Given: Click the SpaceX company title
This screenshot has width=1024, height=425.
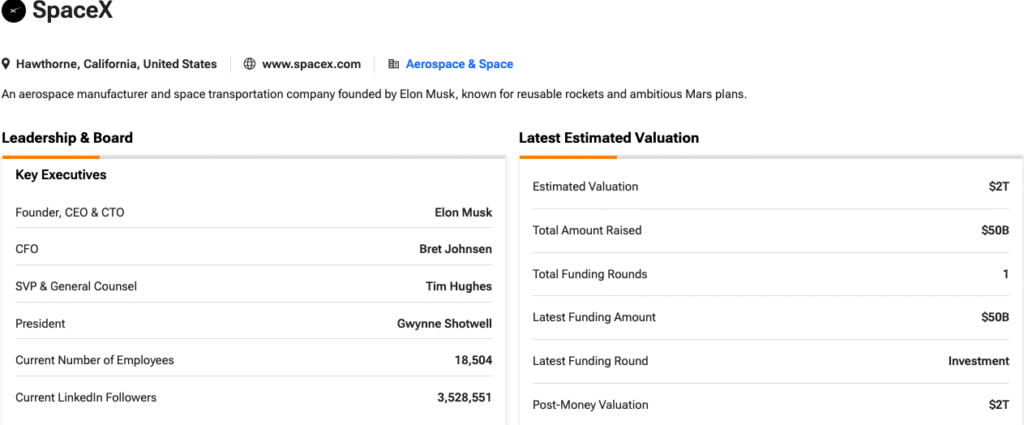Looking at the screenshot, I should 74,11.
